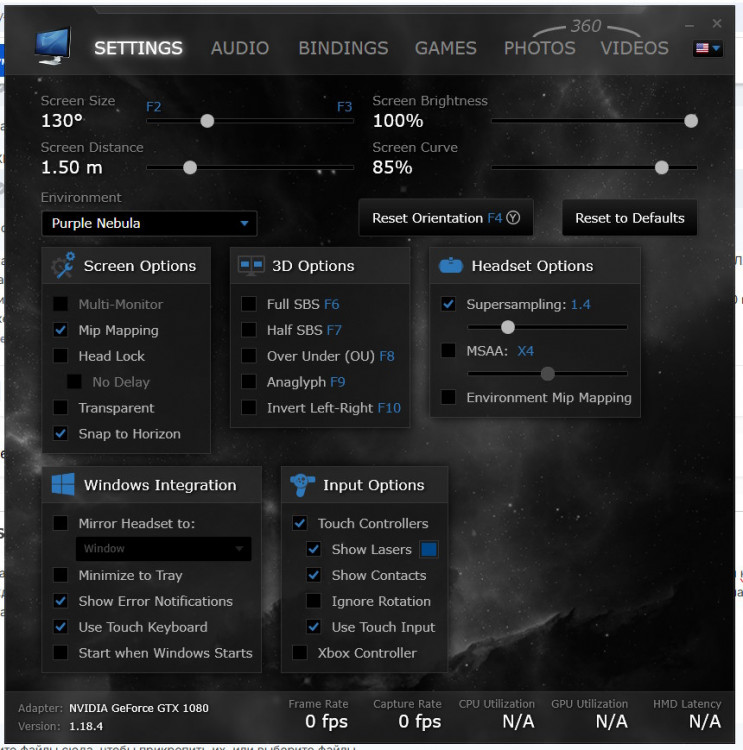Screen dimensions: 743x750
Task: Enable Anaglyph checkbox
Action: click(249, 382)
